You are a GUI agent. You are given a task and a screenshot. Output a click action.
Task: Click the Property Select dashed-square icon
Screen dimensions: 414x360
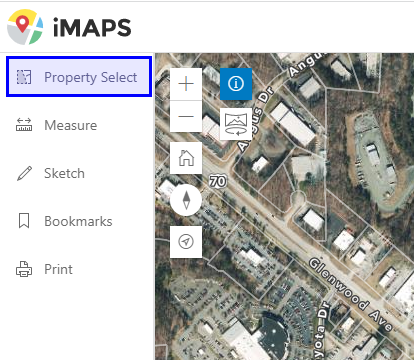coord(24,77)
